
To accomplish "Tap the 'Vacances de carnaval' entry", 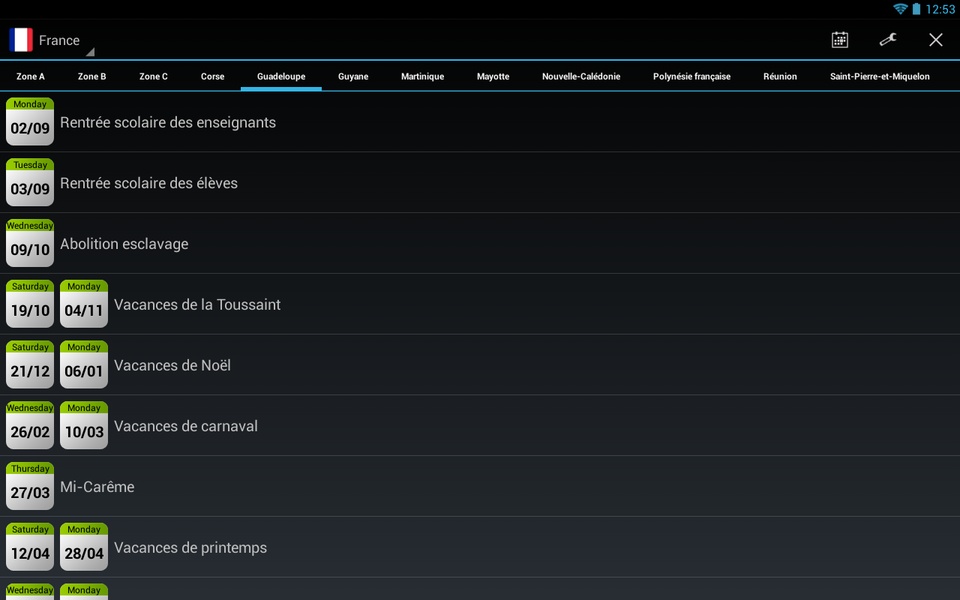I will coord(480,425).
